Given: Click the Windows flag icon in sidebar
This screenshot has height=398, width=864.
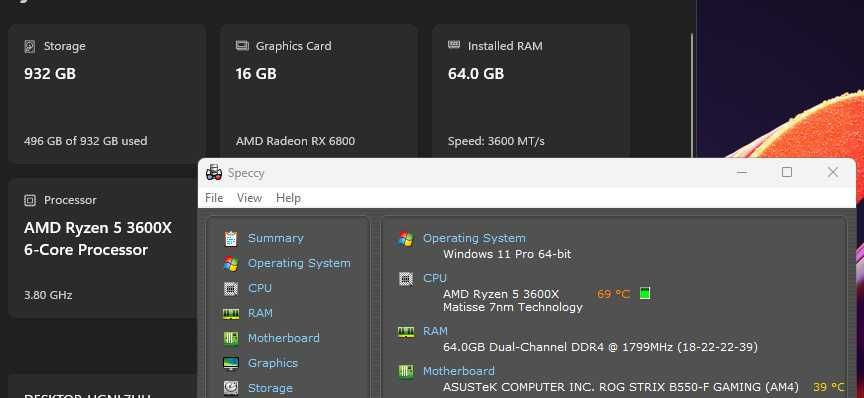Looking at the screenshot, I should 231,263.
